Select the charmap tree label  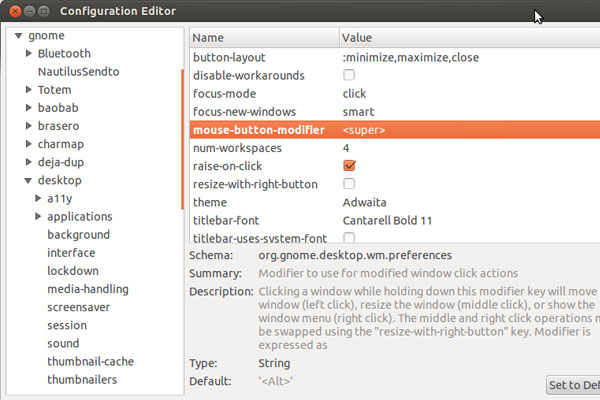pyautogui.click(x=60, y=144)
